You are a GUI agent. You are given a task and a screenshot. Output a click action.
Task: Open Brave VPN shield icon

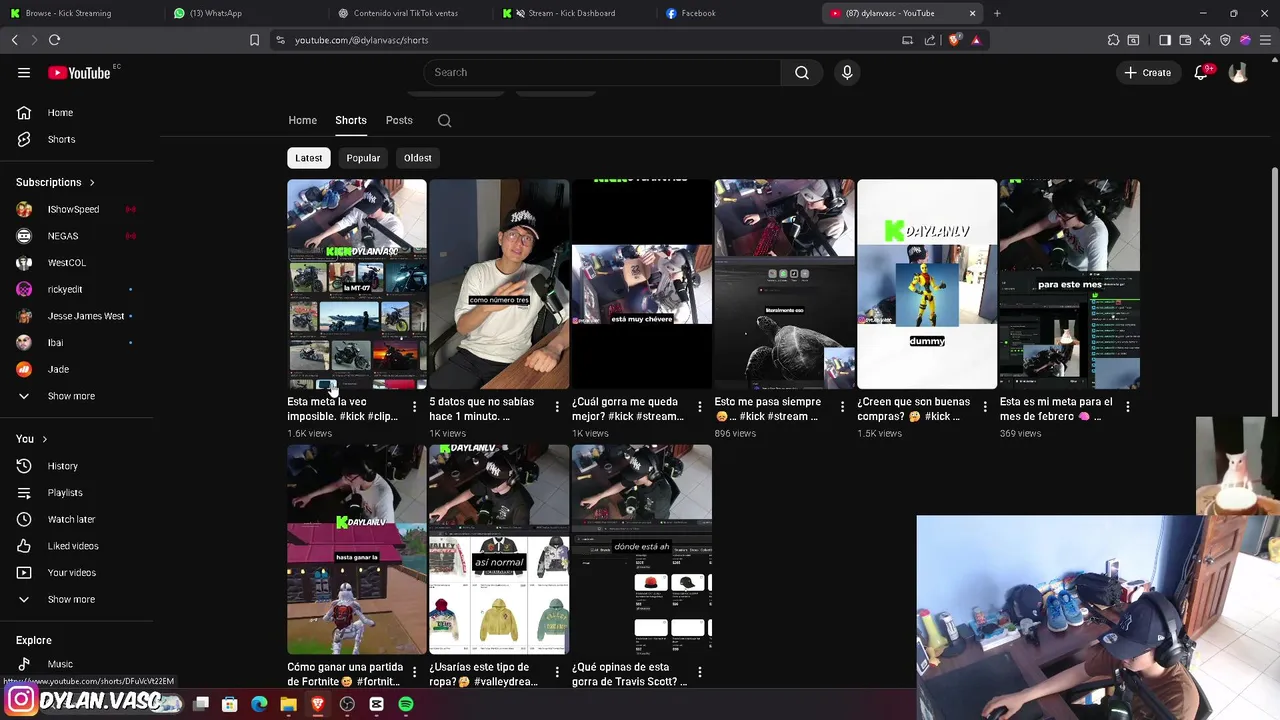point(1225,40)
